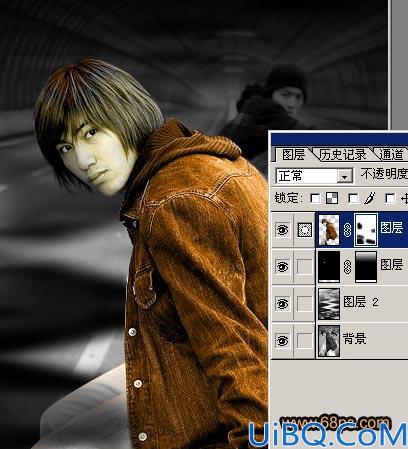Select the 图层 2 blurred thumbnail
Image resolution: width=408 pixels, height=449 pixels.
pos(329,304)
